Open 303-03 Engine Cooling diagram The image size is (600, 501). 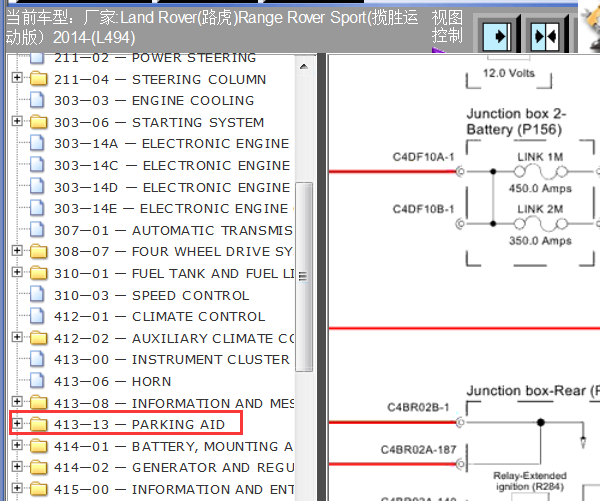(154, 101)
